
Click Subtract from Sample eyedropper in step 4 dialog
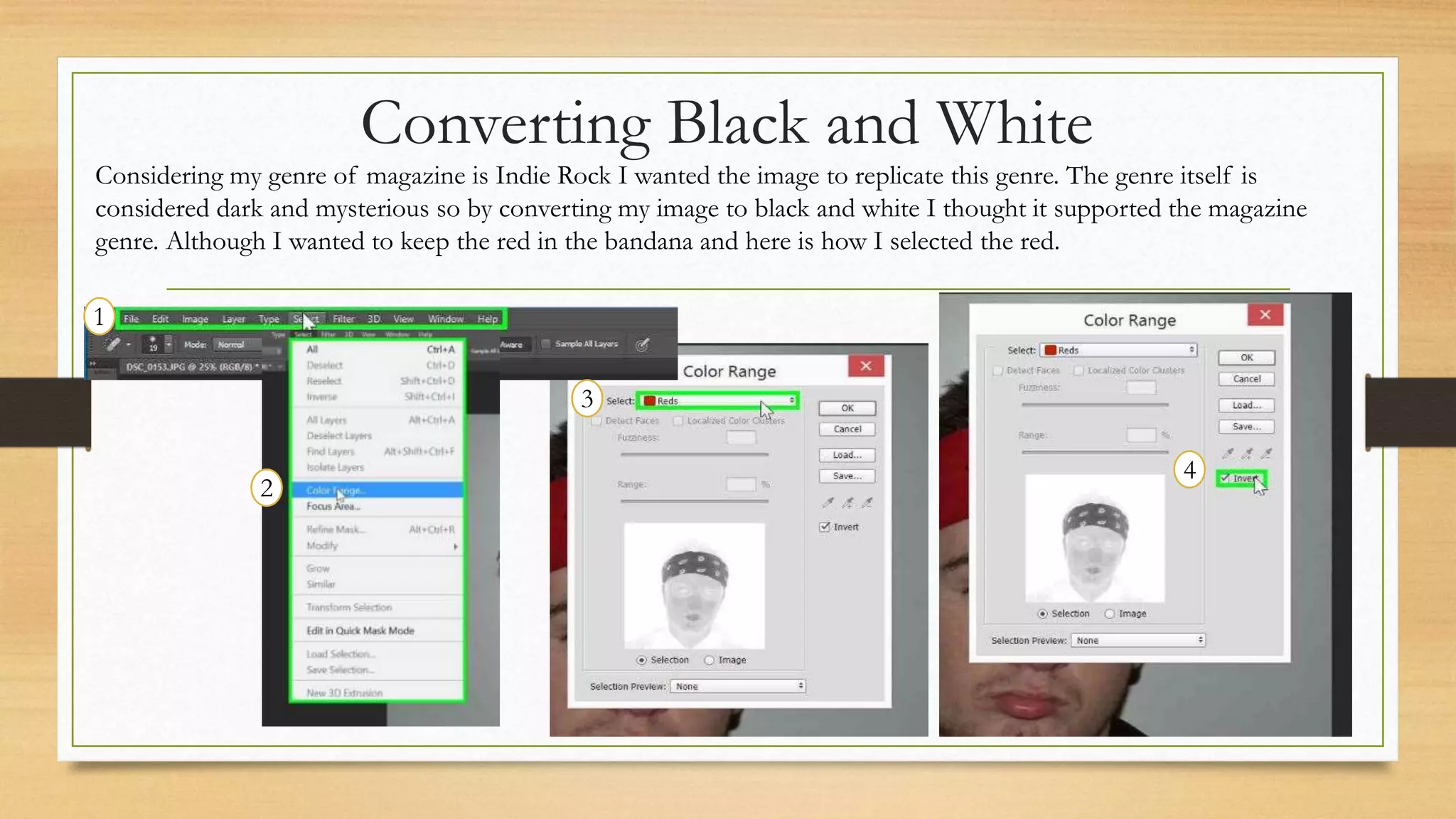(x=1266, y=454)
